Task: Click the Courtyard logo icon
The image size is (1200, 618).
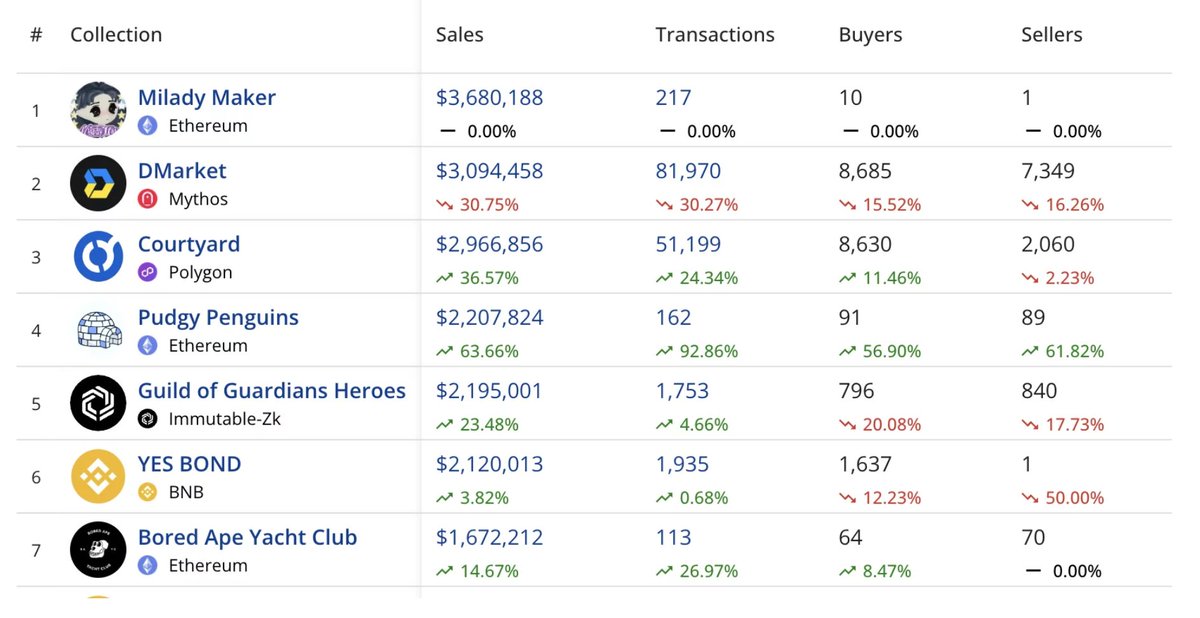Action: coord(98,257)
